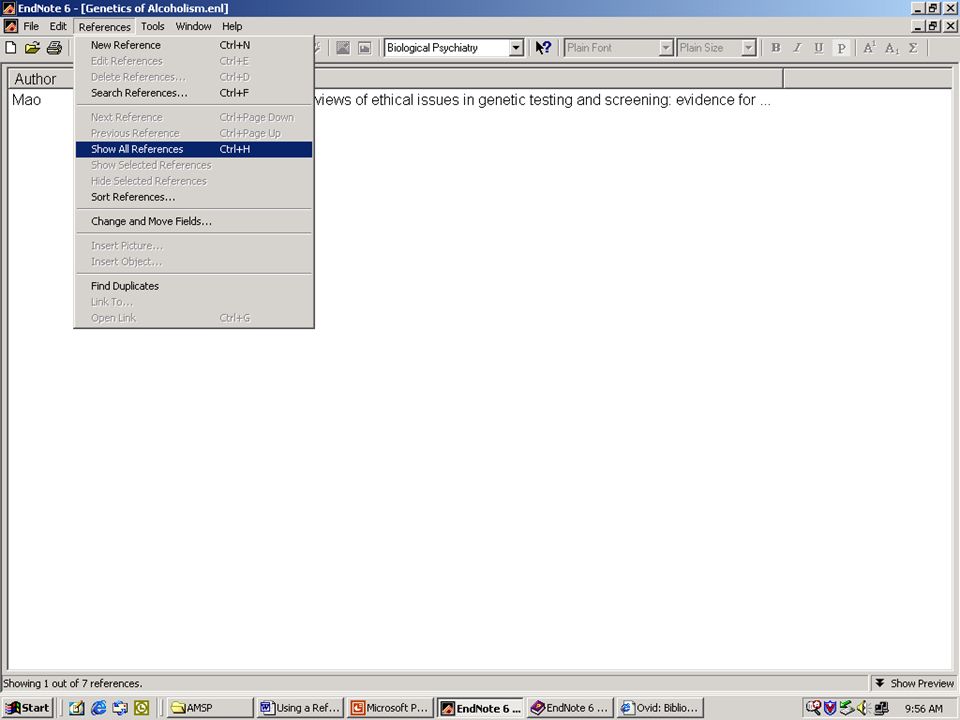Open the File menu

(x=31, y=26)
